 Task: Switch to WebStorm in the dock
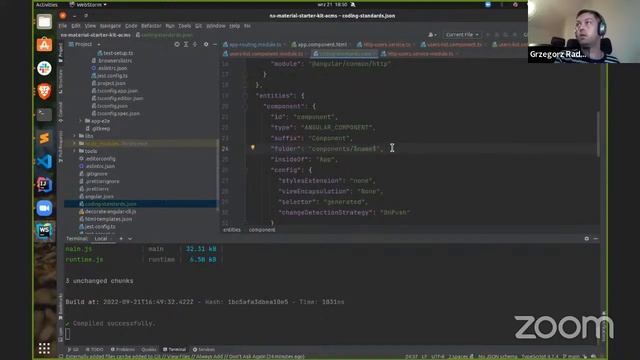click(44, 231)
